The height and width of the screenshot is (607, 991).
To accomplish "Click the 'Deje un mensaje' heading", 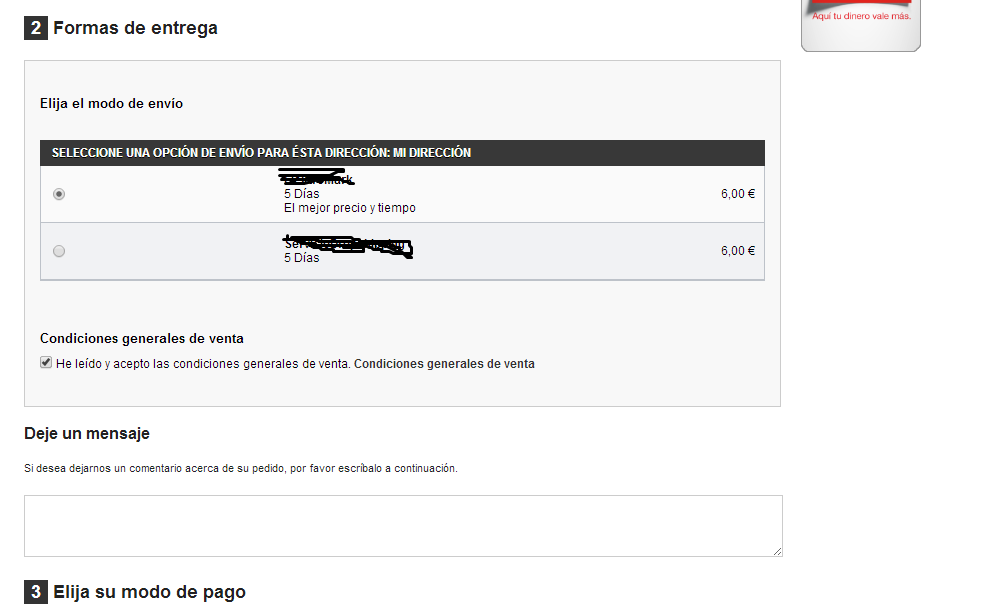I will pyautogui.click(x=87, y=433).
